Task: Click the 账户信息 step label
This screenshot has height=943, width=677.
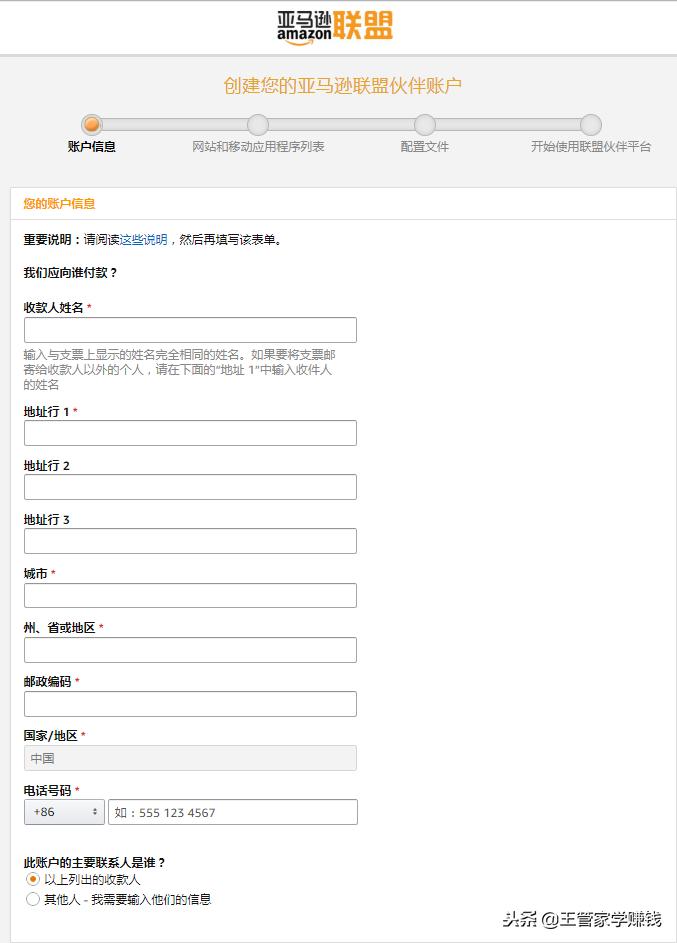Action: pyautogui.click(x=91, y=146)
